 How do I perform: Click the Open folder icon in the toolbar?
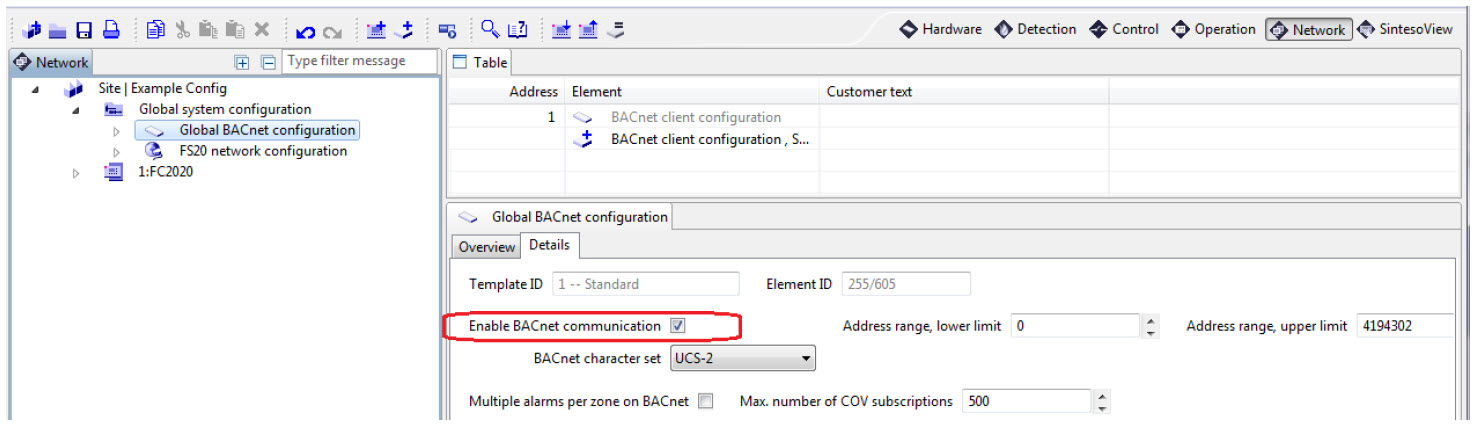(x=57, y=31)
